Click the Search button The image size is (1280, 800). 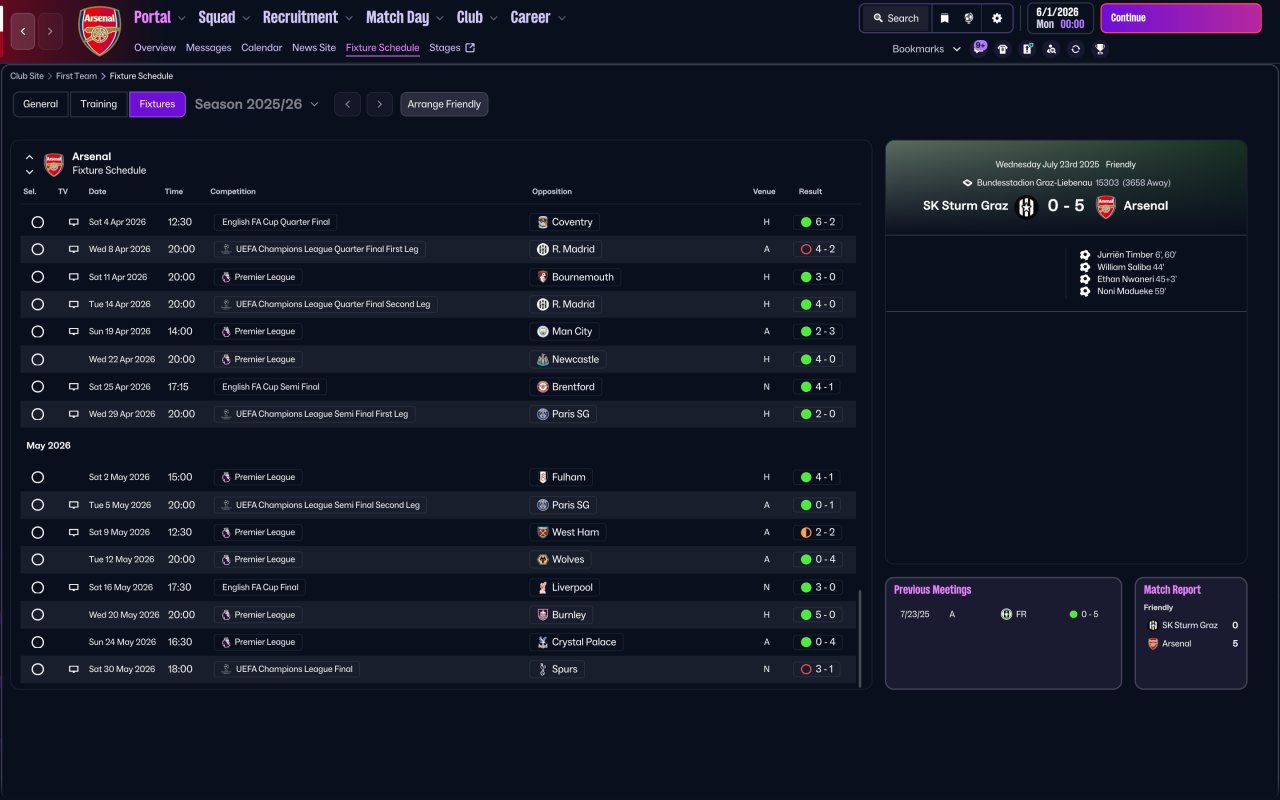(895, 18)
